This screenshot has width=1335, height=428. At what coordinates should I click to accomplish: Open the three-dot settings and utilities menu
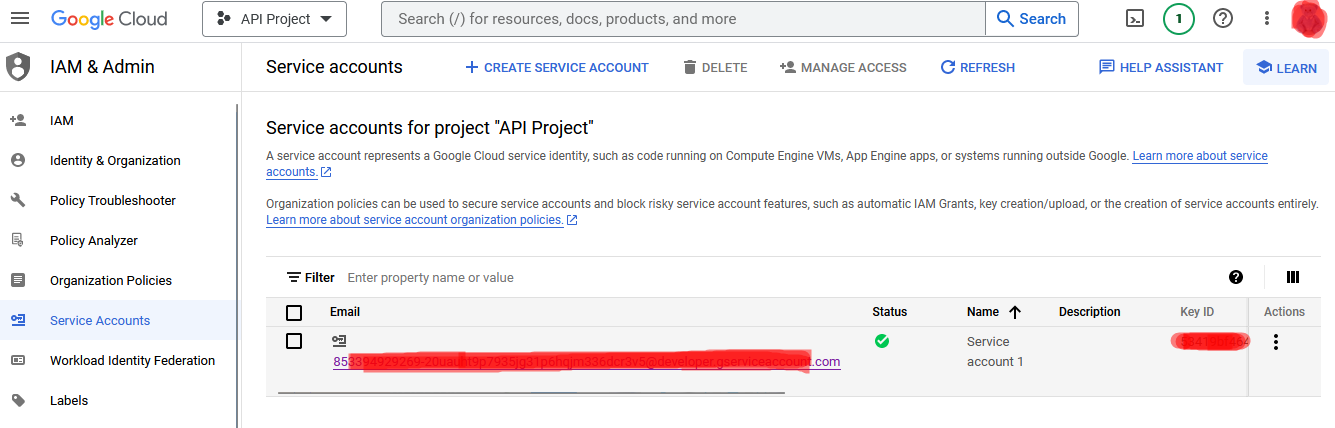pos(1266,19)
